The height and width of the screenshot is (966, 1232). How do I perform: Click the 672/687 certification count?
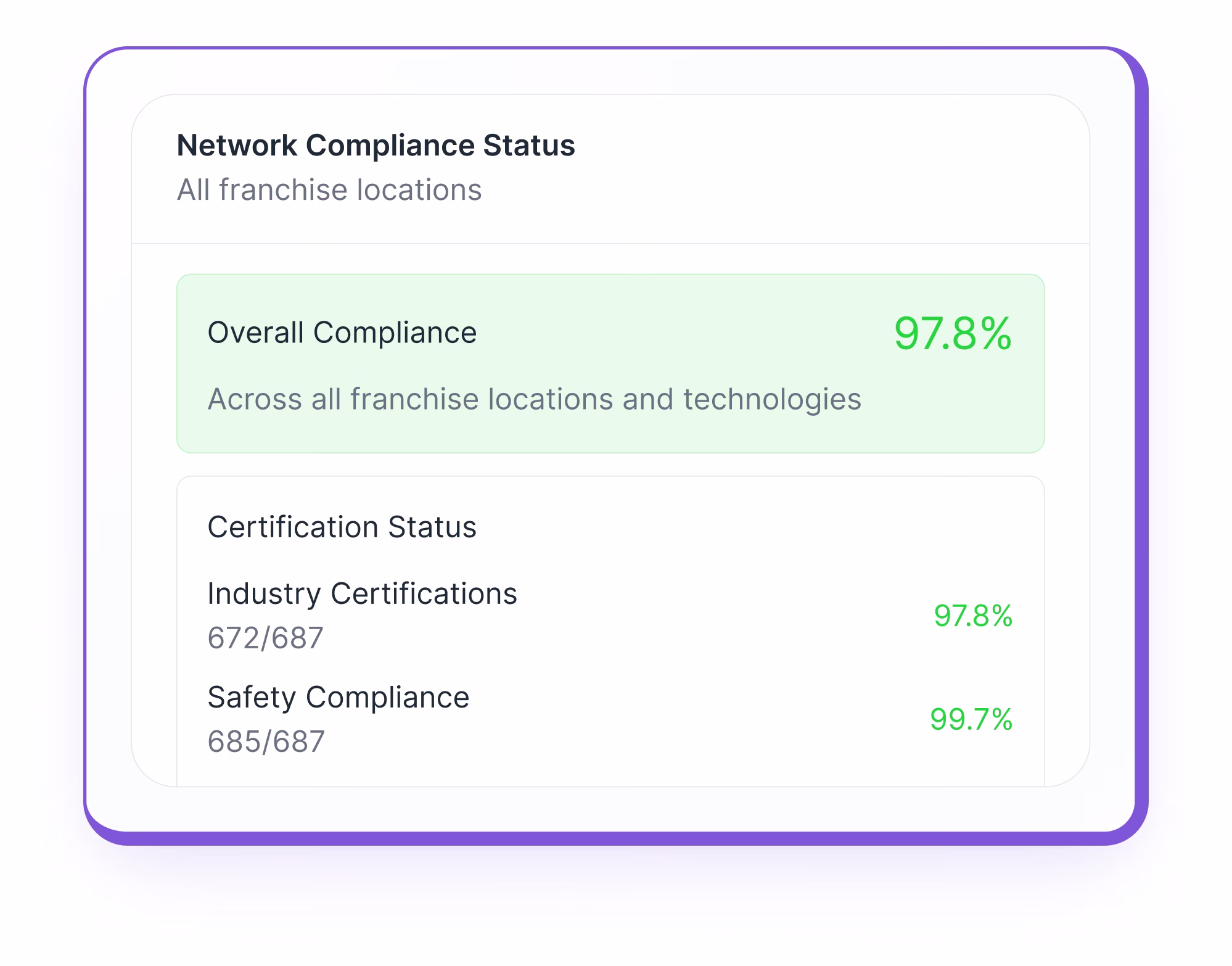tap(265, 638)
